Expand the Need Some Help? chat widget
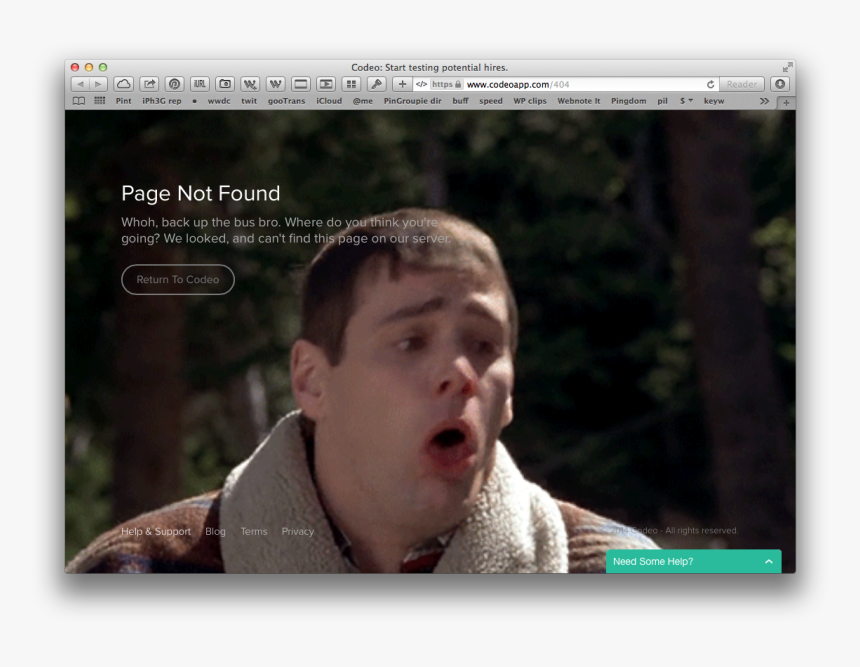The height and width of the screenshot is (667, 860). tap(693, 561)
